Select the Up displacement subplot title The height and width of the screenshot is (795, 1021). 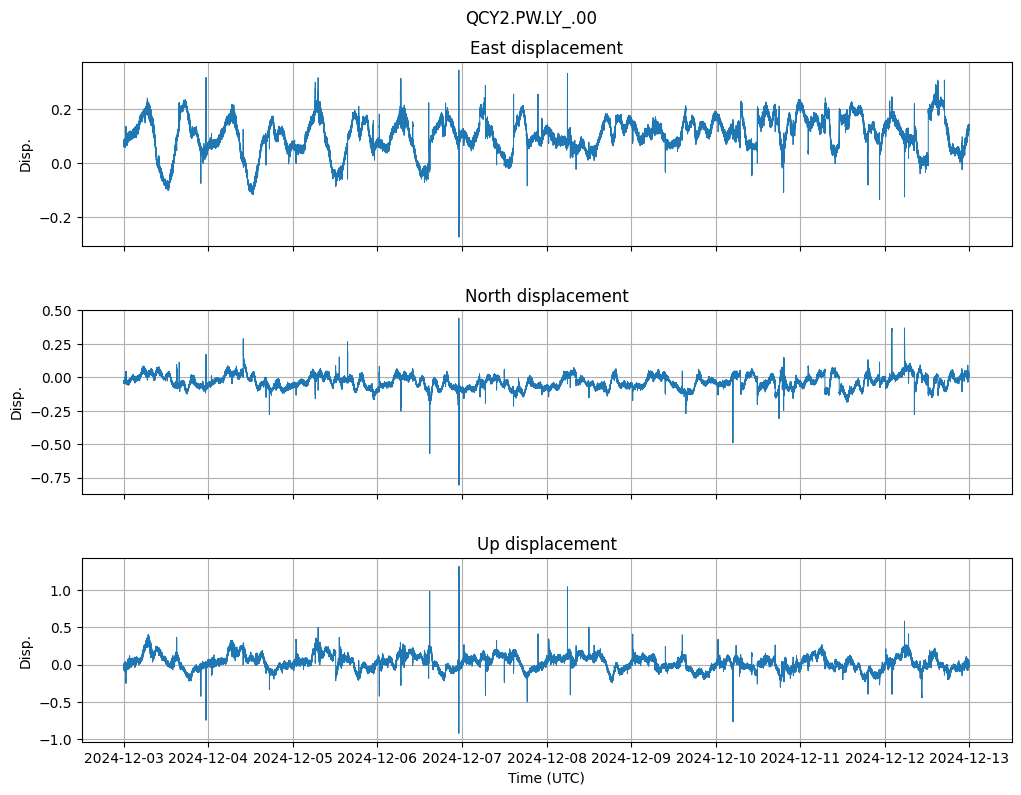[546, 544]
